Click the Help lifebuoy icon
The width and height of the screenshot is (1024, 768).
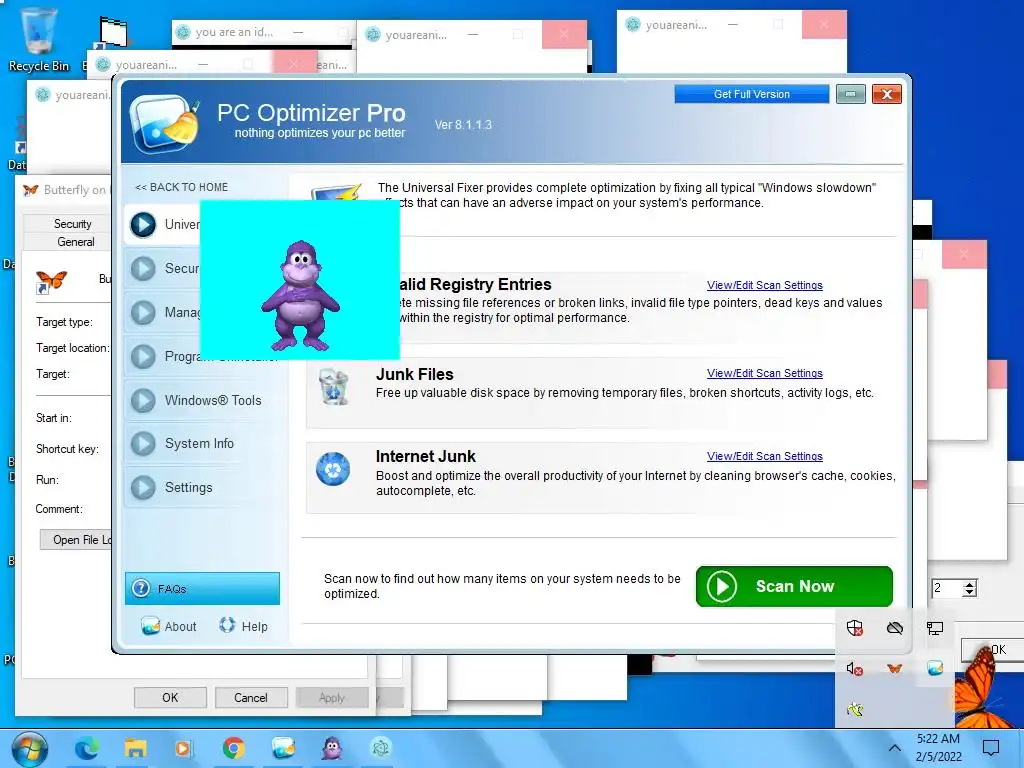point(227,625)
